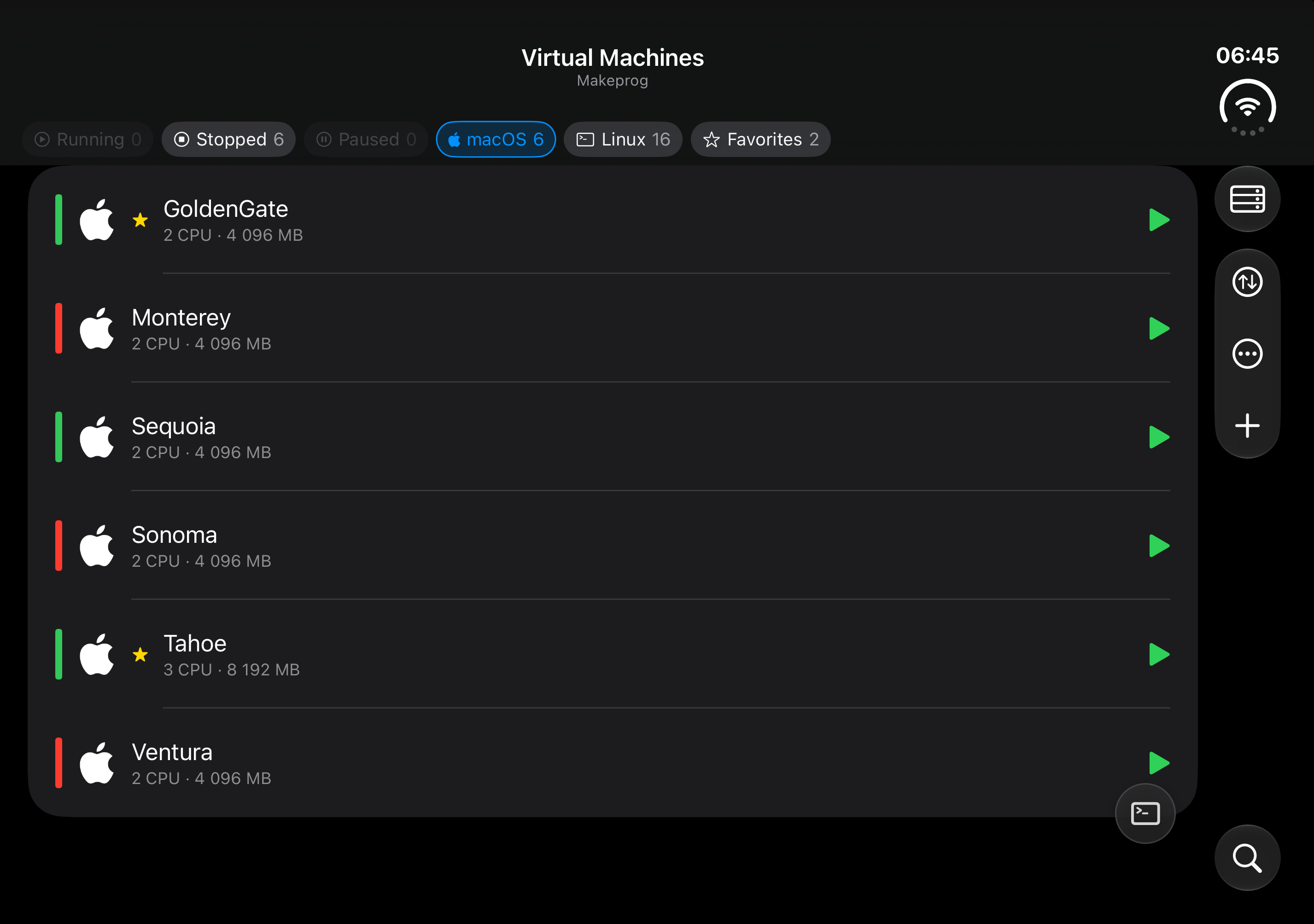
Task: Click the Apple logo of Ventura
Action: point(97,763)
